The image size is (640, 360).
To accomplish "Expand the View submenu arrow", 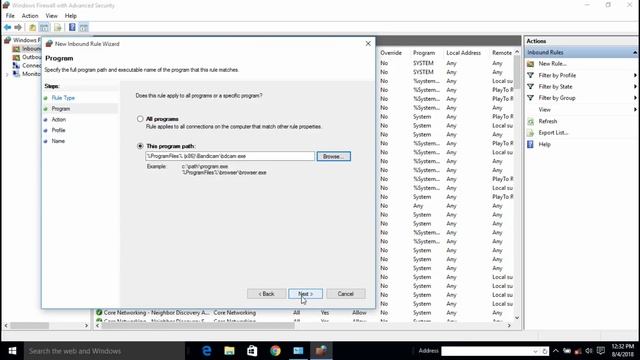I will coord(635,109).
